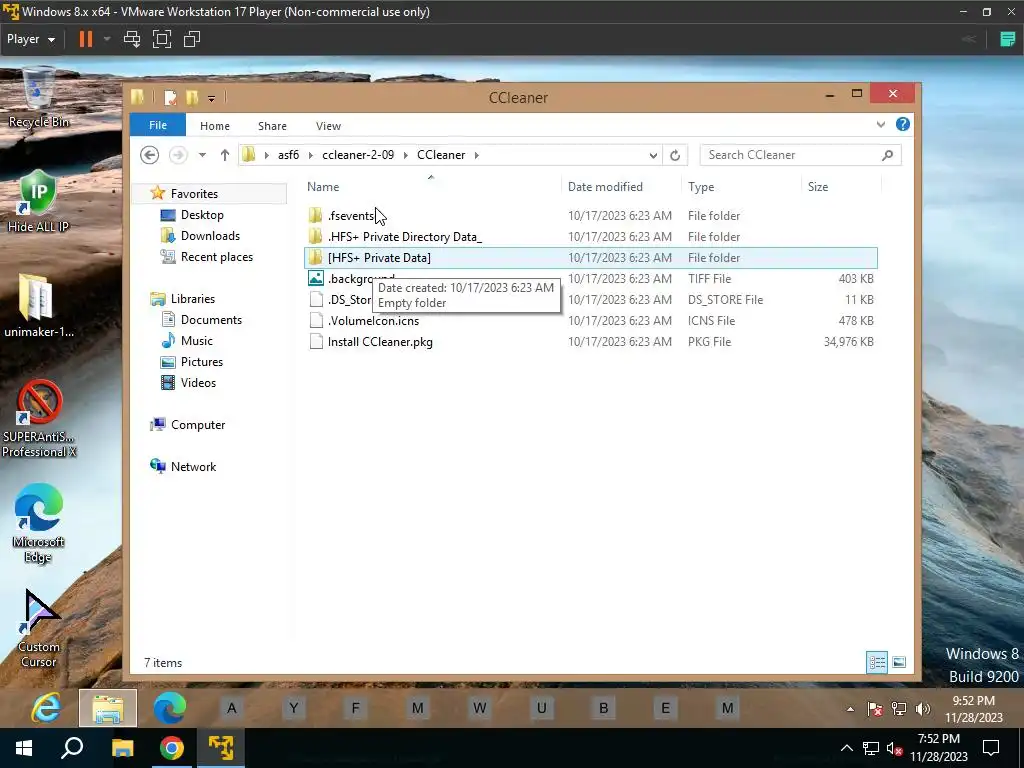Screen dimensions: 1024x768
Task: Enter VMware full screen mode
Action: 162,39
